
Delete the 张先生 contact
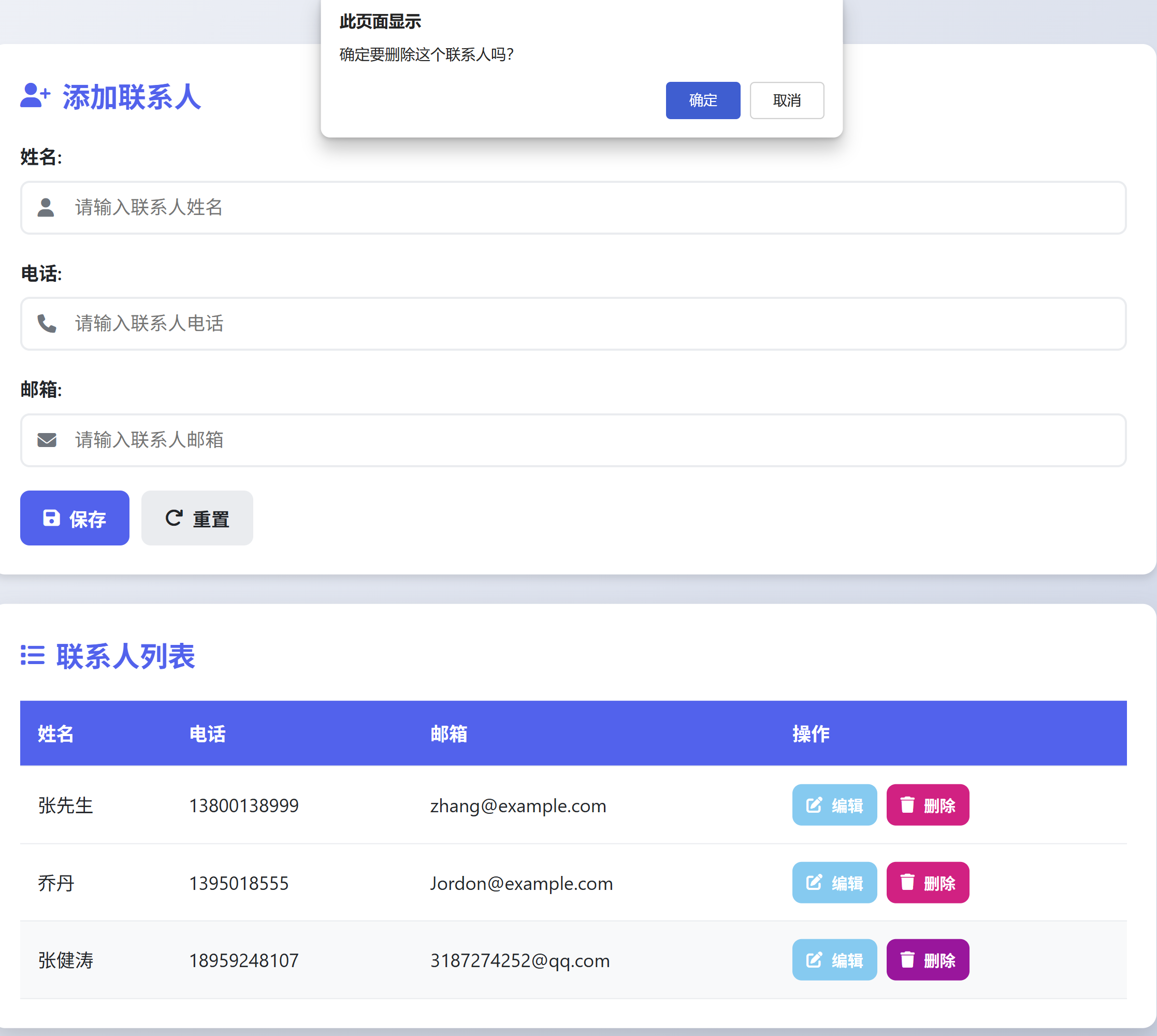point(927,805)
